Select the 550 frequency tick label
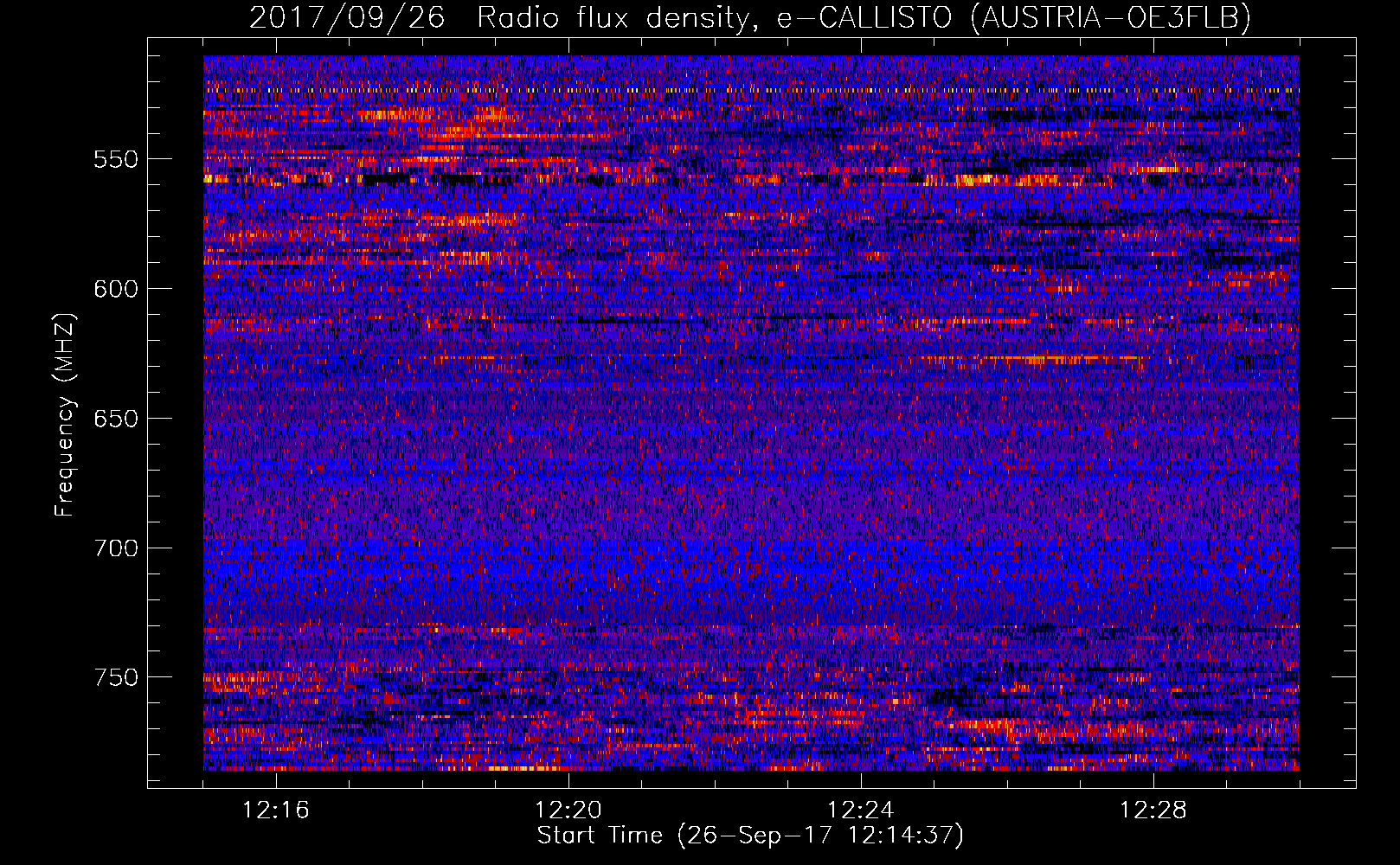1400x865 pixels. (x=116, y=159)
